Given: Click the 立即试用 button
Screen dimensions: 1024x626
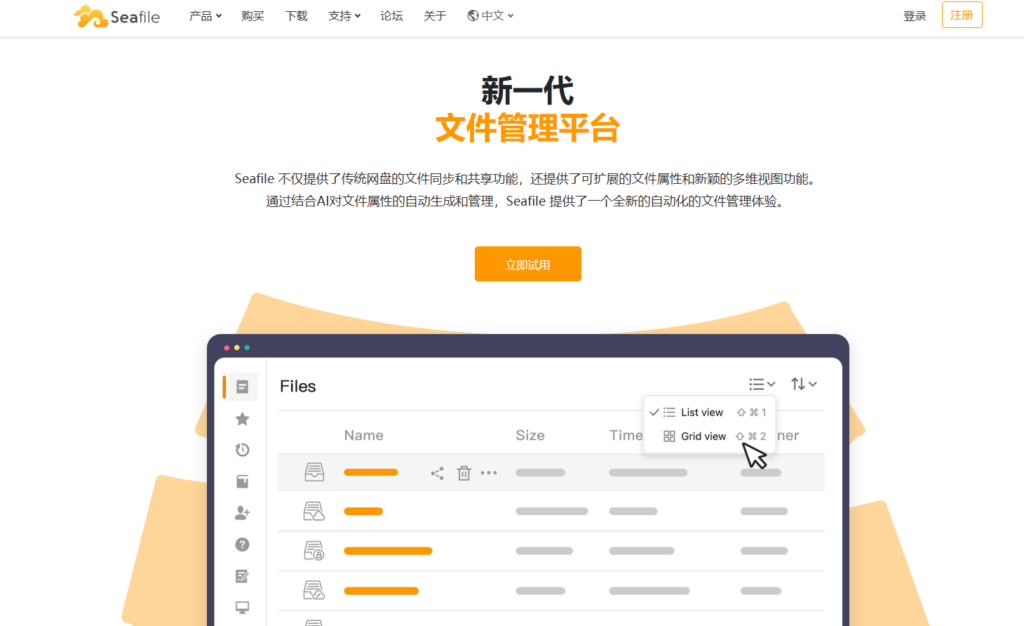Looking at the screenshot, I should [x=528, y=263].
